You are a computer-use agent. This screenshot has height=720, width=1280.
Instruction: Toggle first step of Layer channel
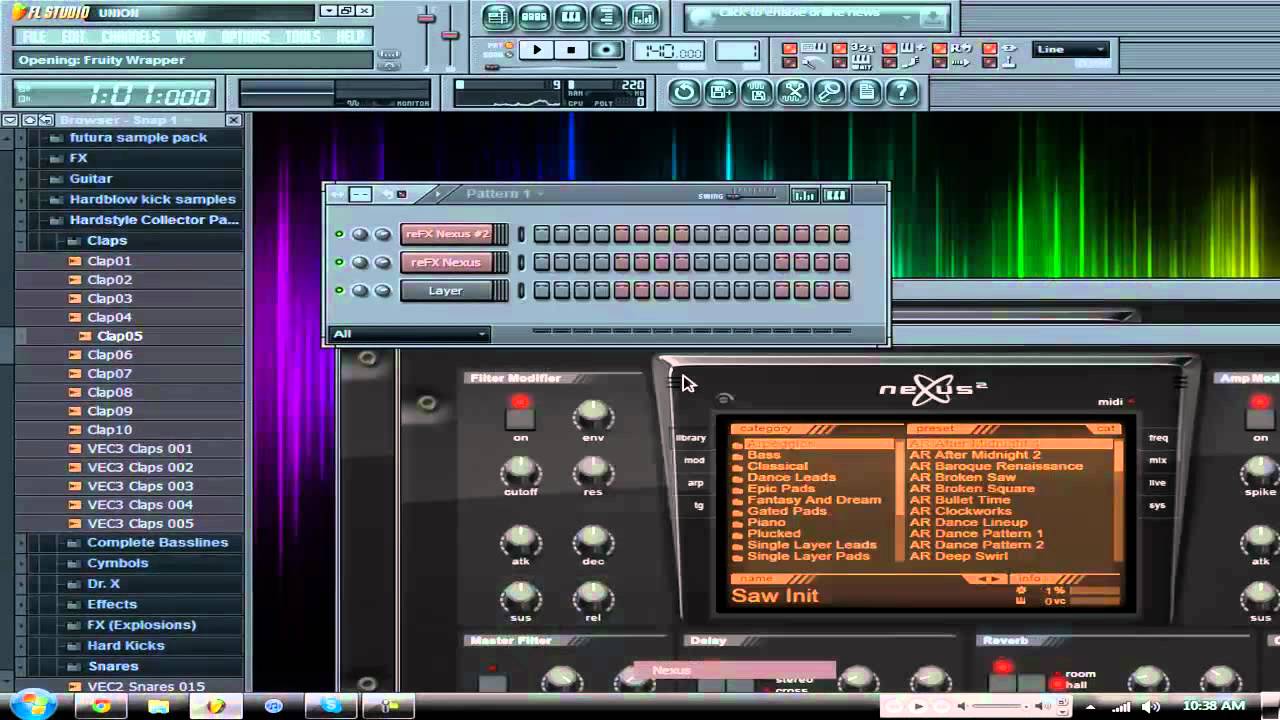tap(542, 290)
